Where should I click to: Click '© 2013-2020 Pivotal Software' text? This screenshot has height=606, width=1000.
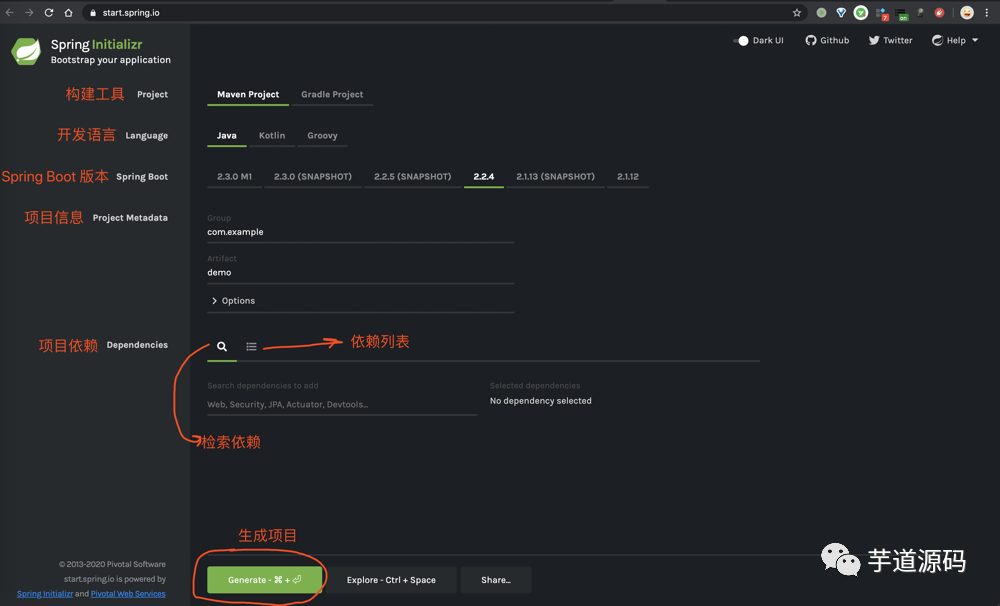tap(112, 565)
